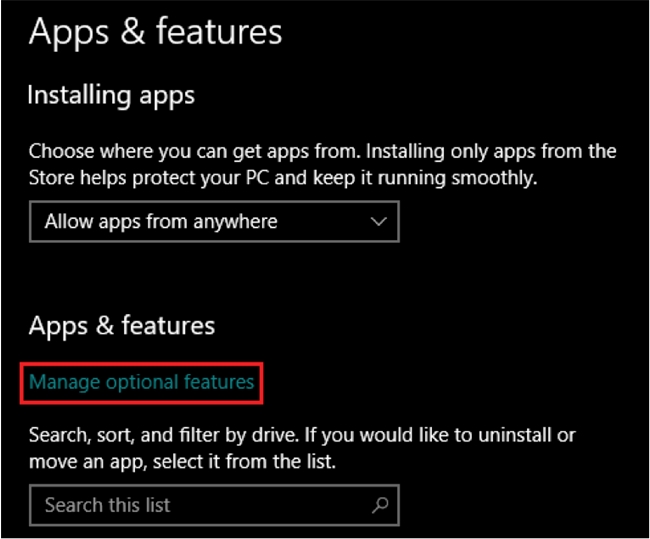Click the Choose where you can get apps text

(x=323, y=151)
